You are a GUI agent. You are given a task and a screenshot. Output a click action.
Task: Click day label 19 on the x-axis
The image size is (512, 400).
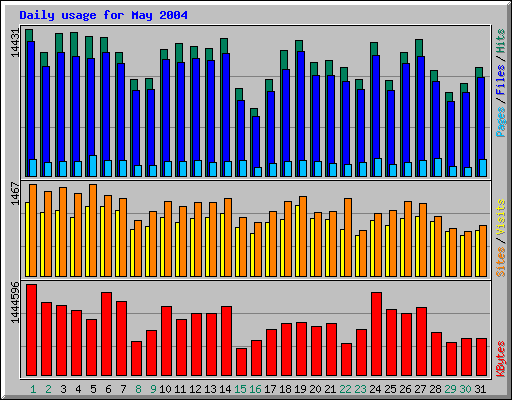pyautogui.click(x=300, y=389)
